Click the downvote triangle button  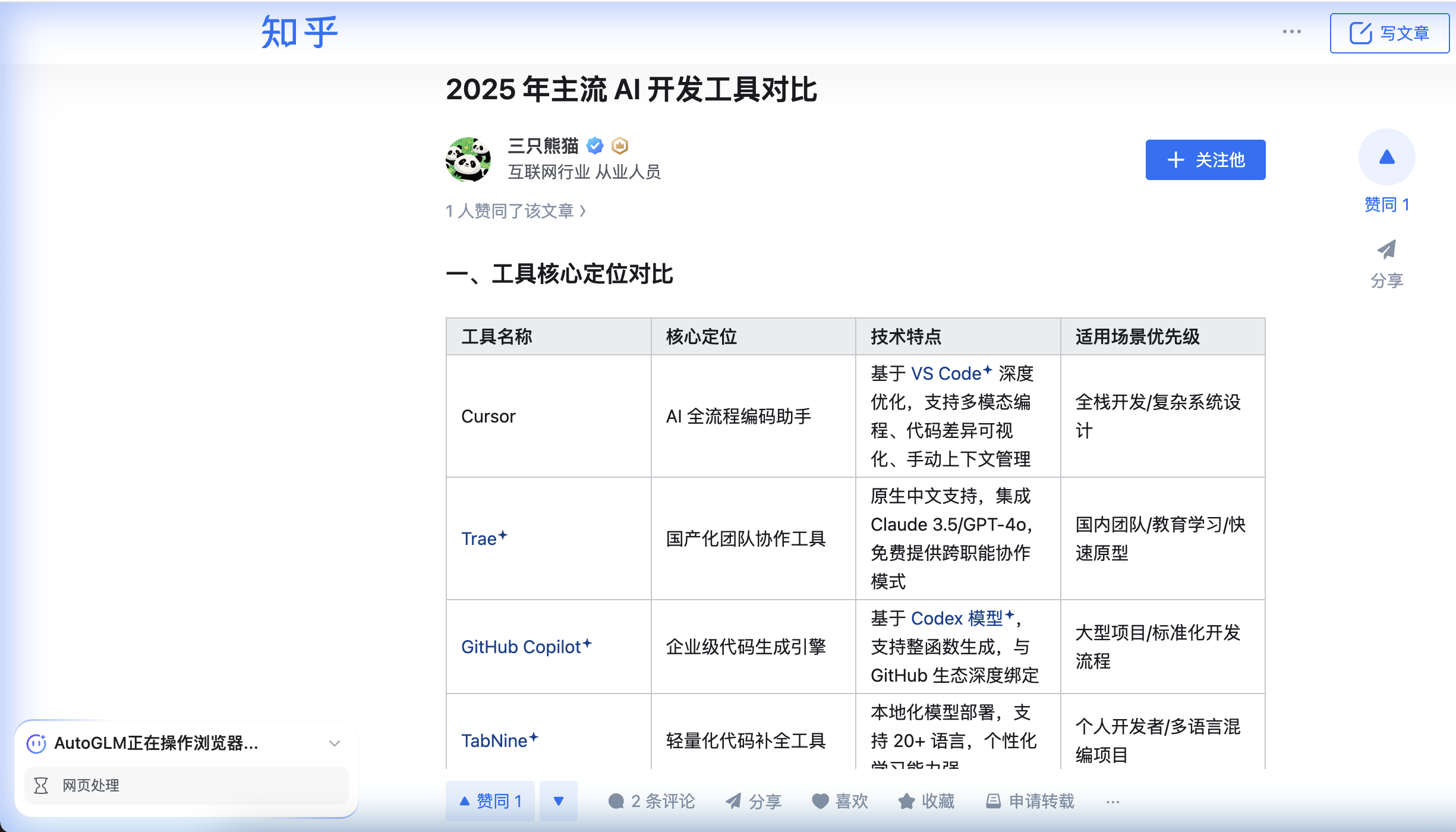pos(559,801)
